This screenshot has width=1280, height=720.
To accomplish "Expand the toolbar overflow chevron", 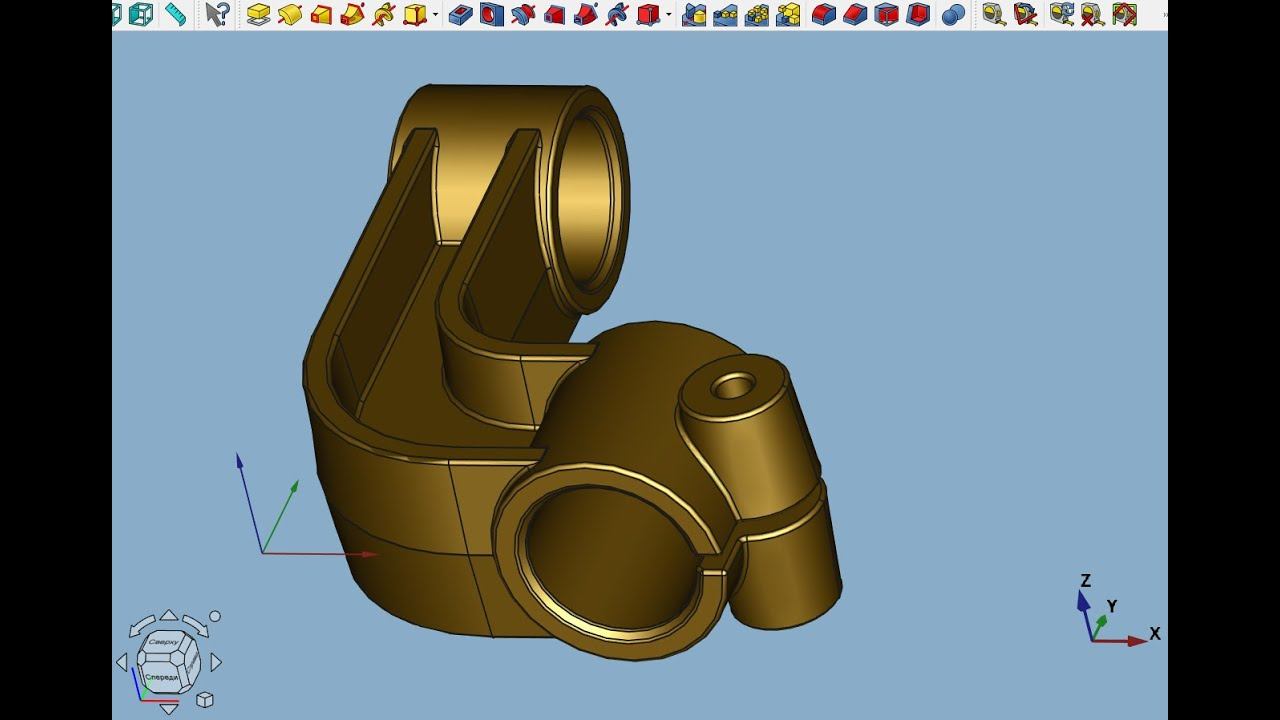I will [1164, 14].
